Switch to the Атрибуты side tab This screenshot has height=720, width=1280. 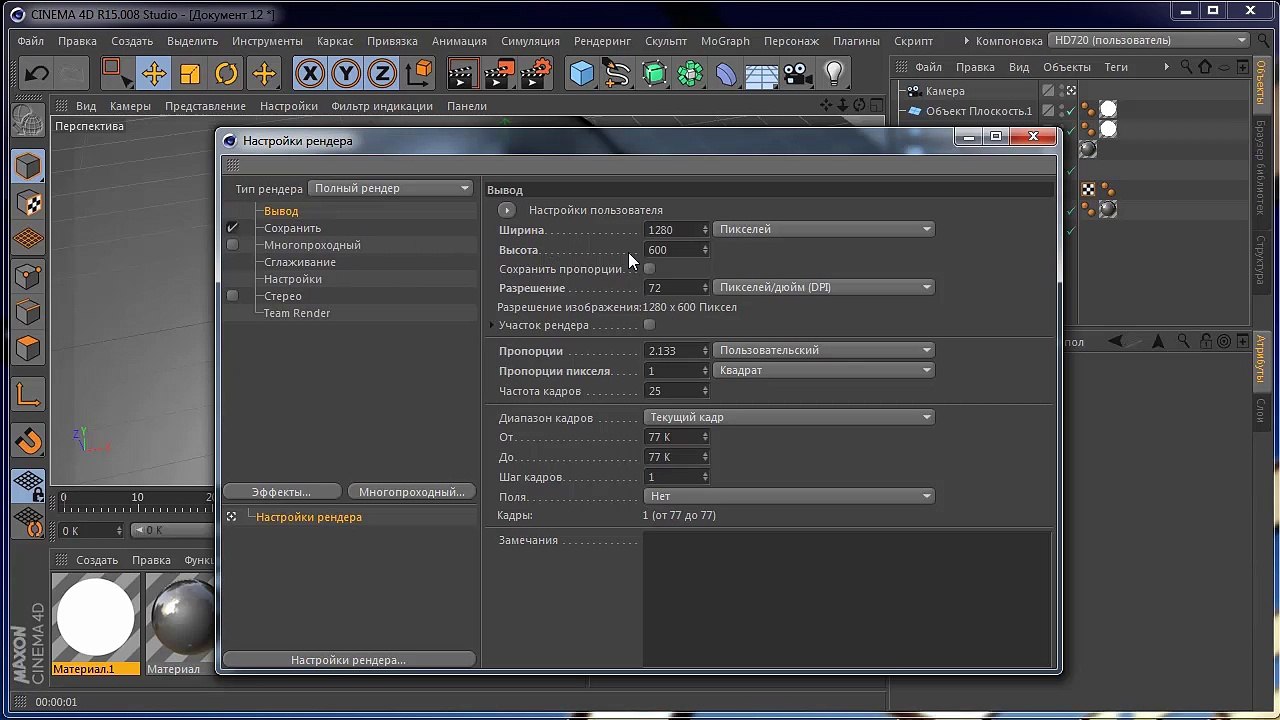click(x=1261, y=360)
